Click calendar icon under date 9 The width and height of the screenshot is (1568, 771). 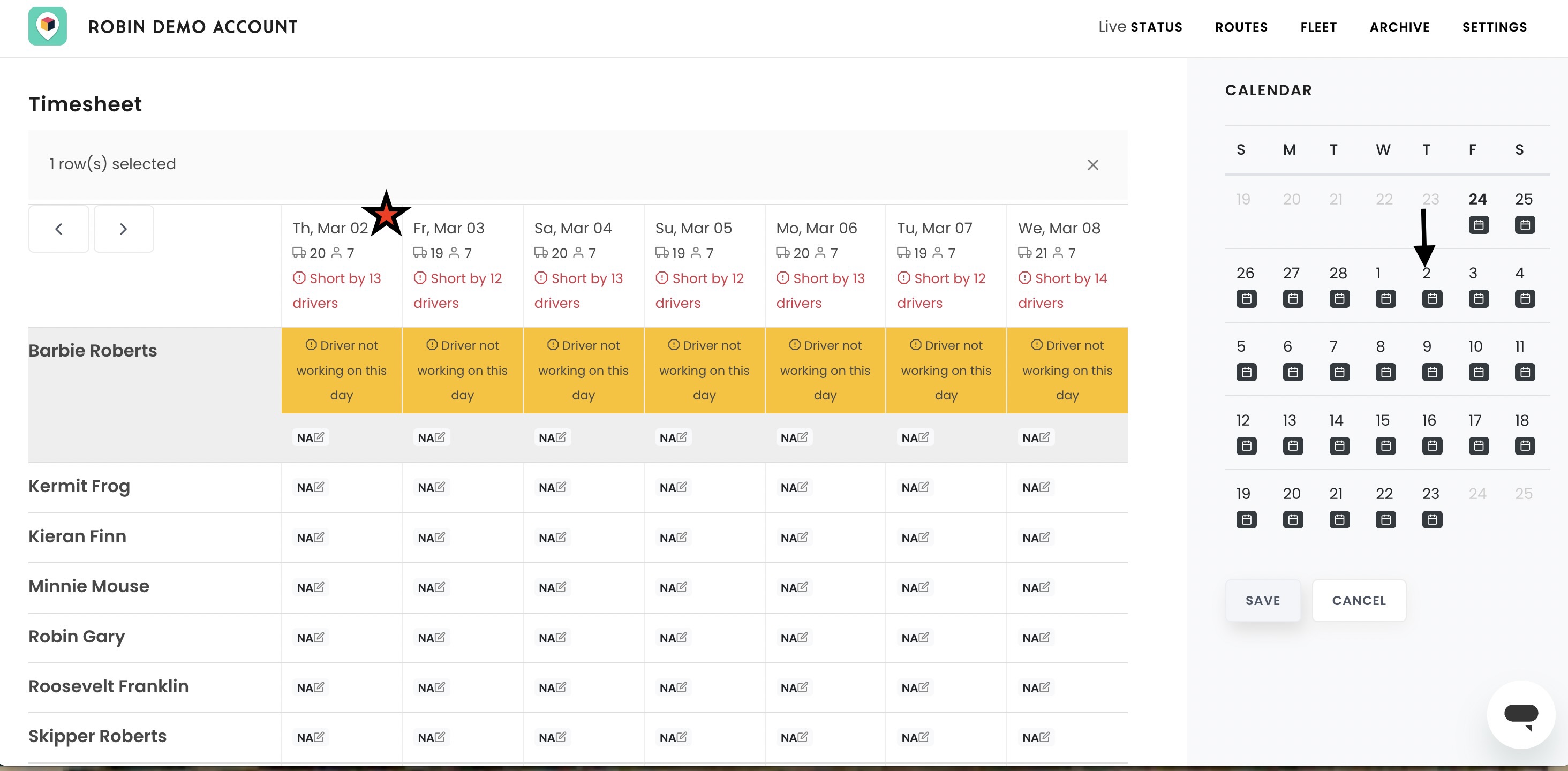(1431, 373)
